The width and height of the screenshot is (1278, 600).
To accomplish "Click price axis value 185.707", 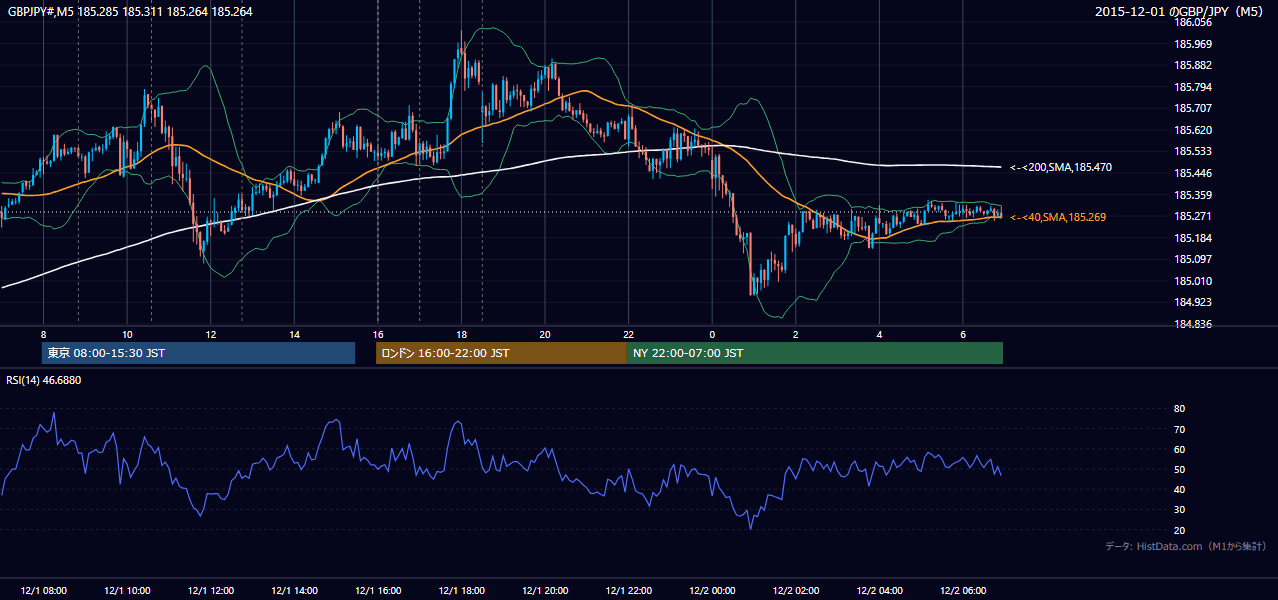I will tap(1194, 108).
